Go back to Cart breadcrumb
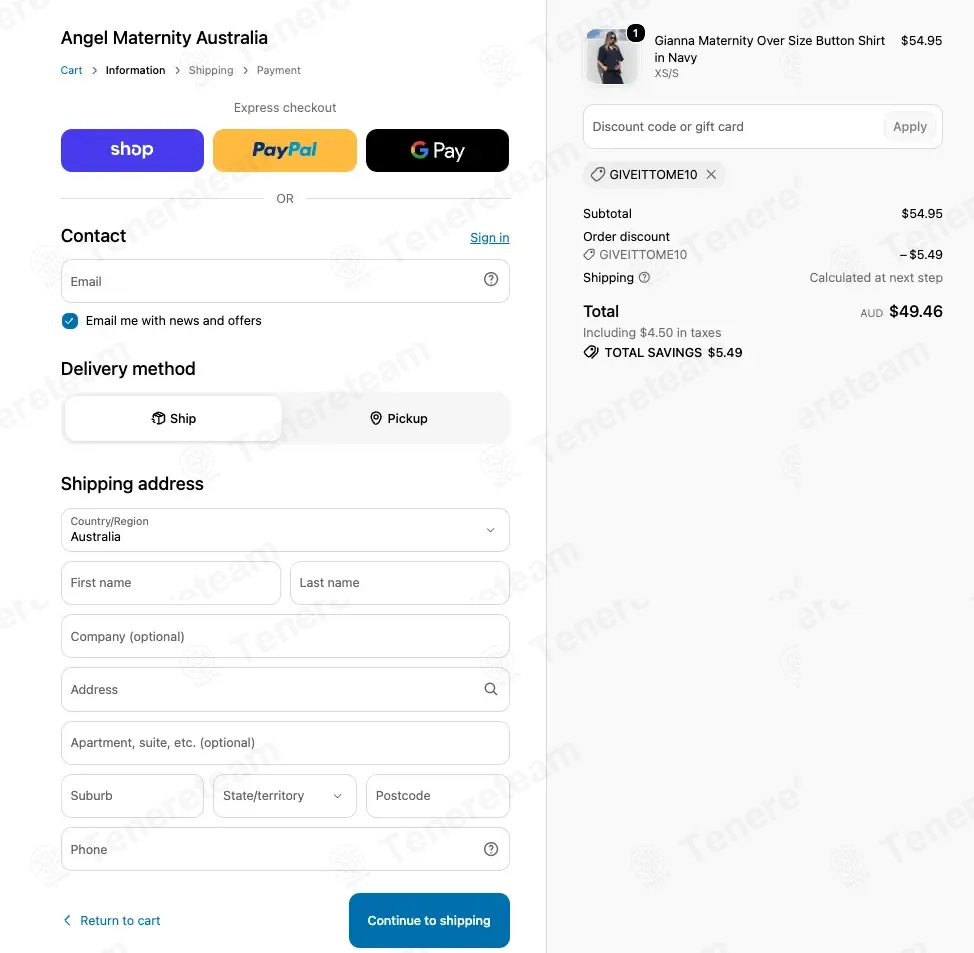 [71, 70]
